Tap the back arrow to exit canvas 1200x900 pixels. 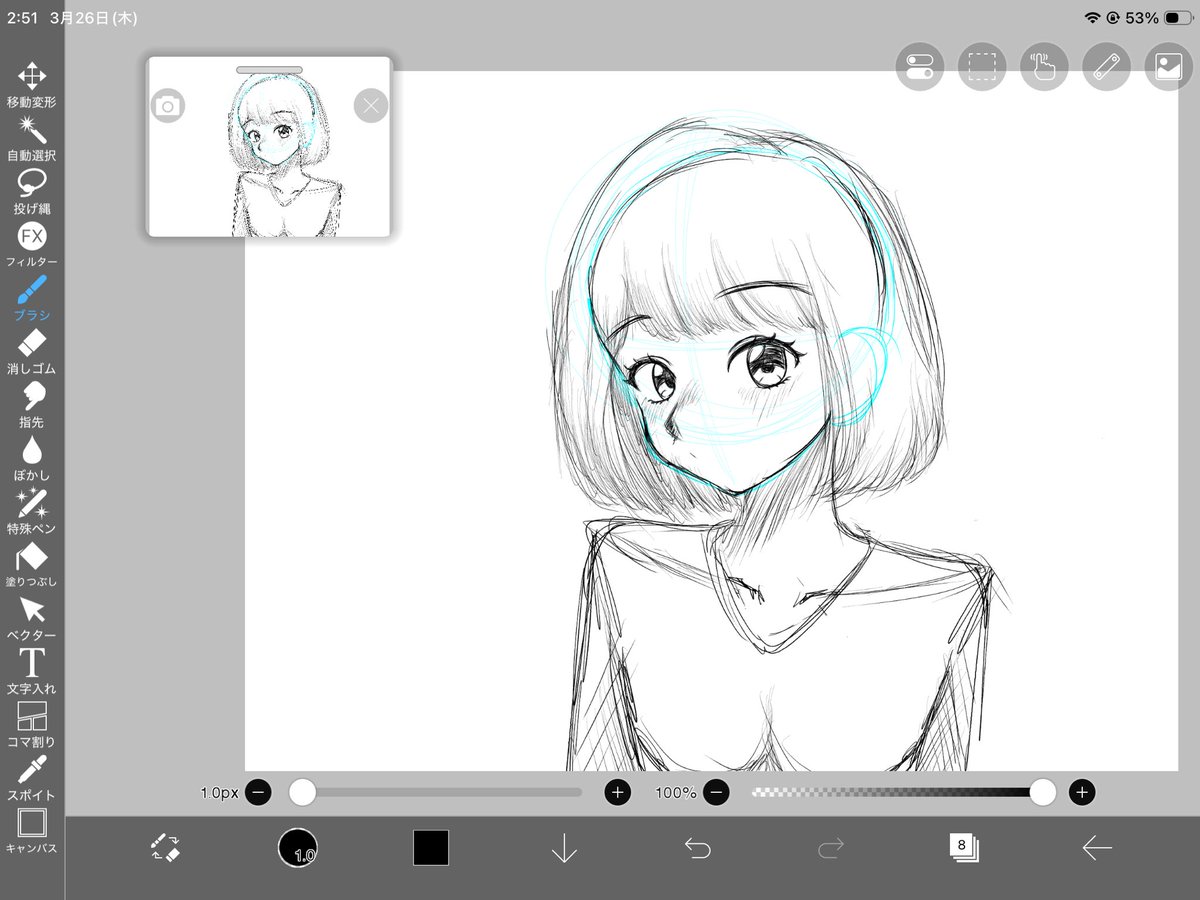[1097, 848]
